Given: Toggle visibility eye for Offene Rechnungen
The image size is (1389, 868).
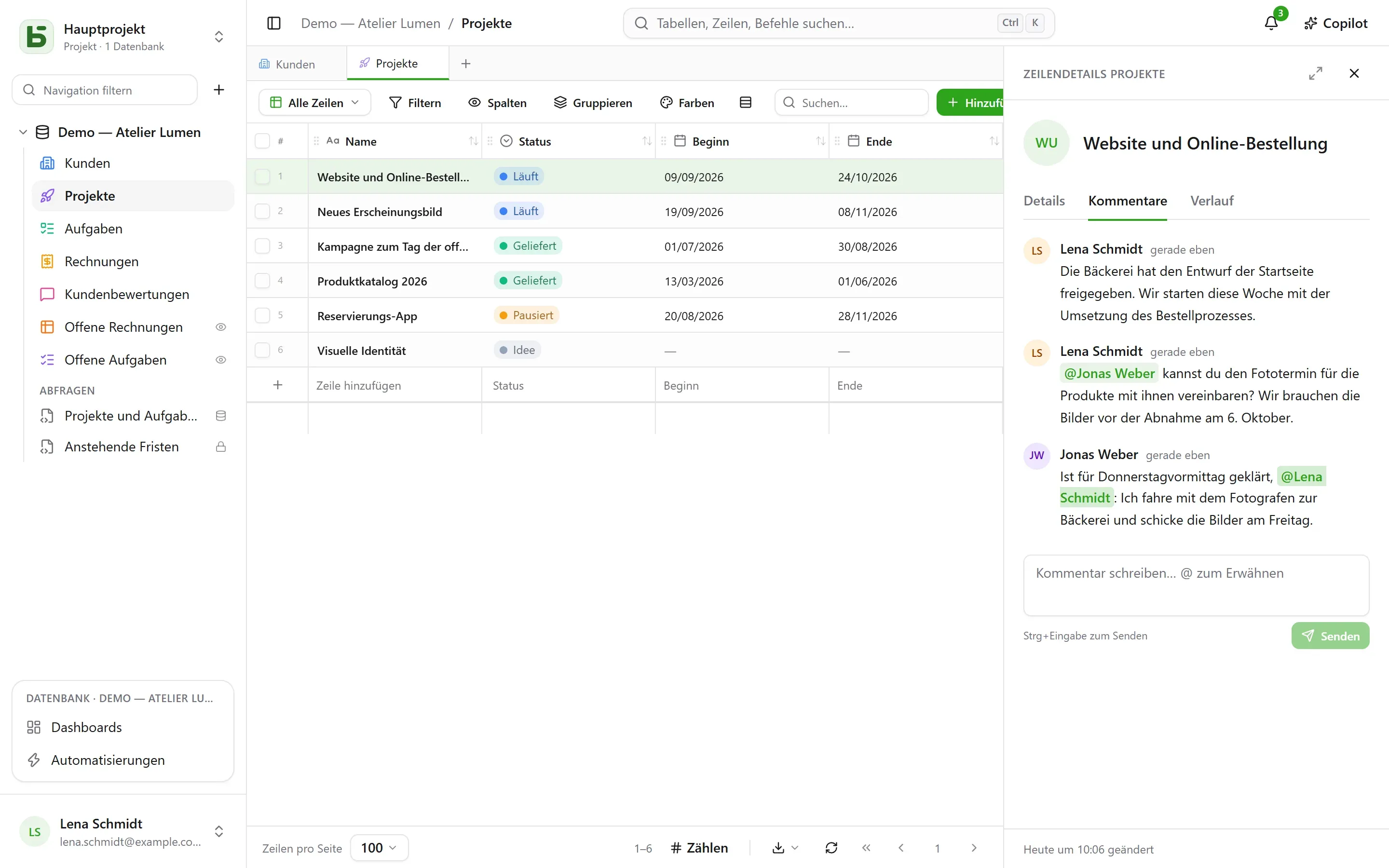Looking at the screenshot, I should [x=220, y=327].
